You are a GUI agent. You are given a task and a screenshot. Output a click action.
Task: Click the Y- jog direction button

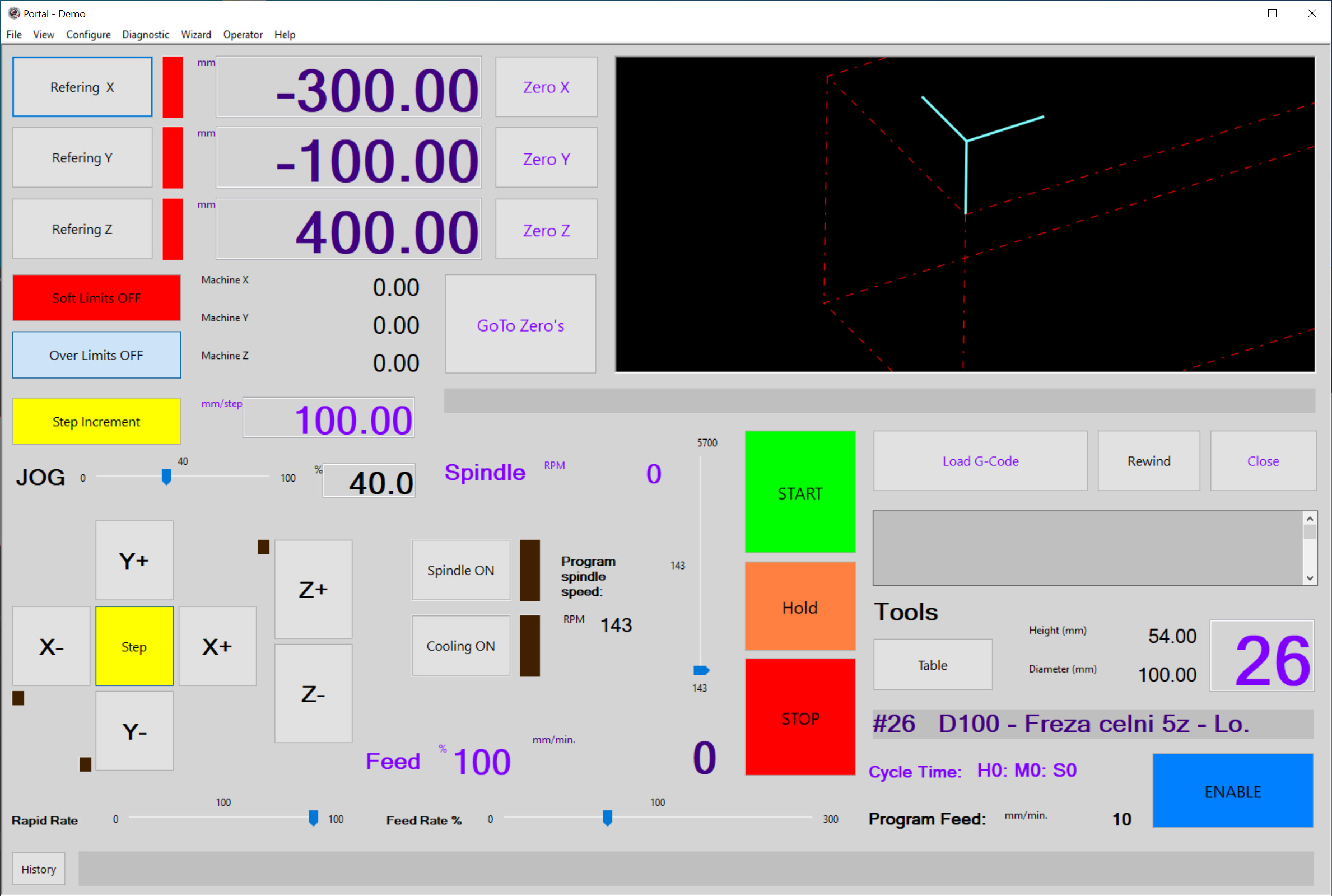pos(134,731)
